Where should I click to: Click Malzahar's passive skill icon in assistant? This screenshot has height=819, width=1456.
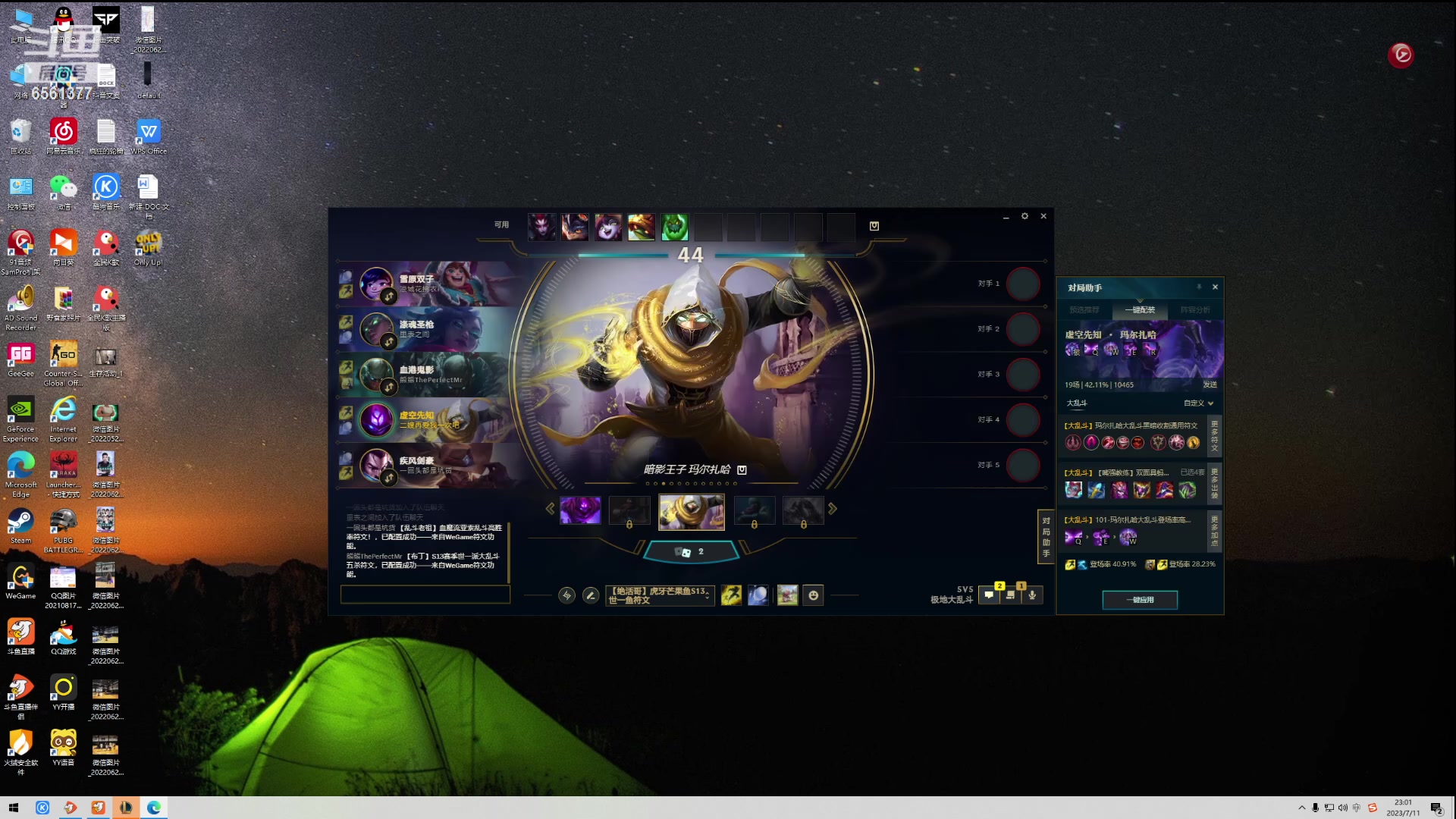1072,350
